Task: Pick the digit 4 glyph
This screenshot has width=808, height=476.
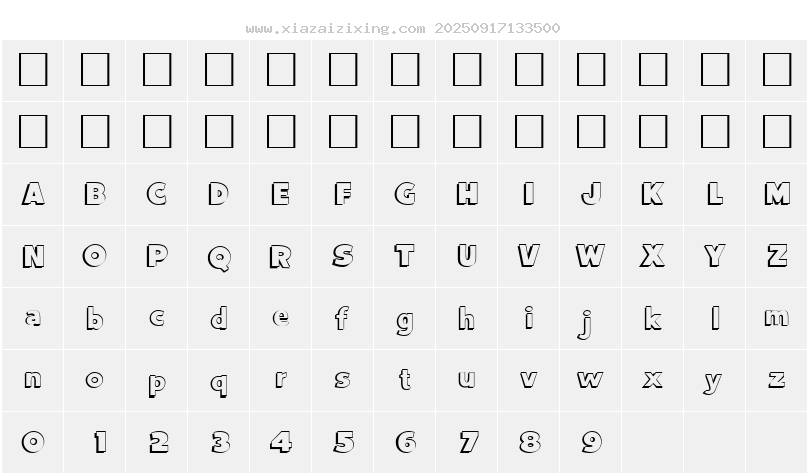Action: [x=281, y=442]
